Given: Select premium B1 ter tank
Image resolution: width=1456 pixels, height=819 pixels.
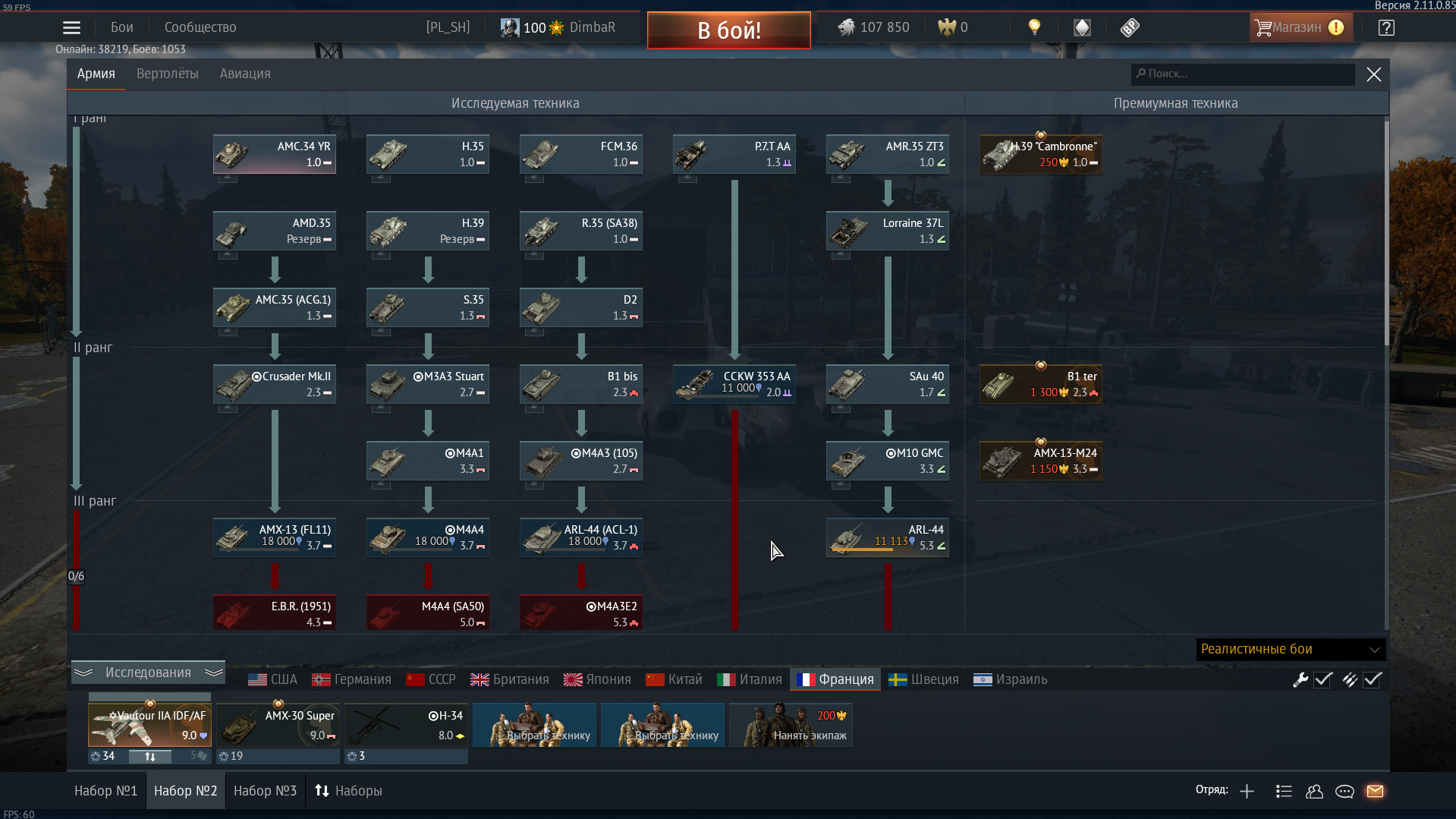Looking at the screenshot, I should [1041, 384].
